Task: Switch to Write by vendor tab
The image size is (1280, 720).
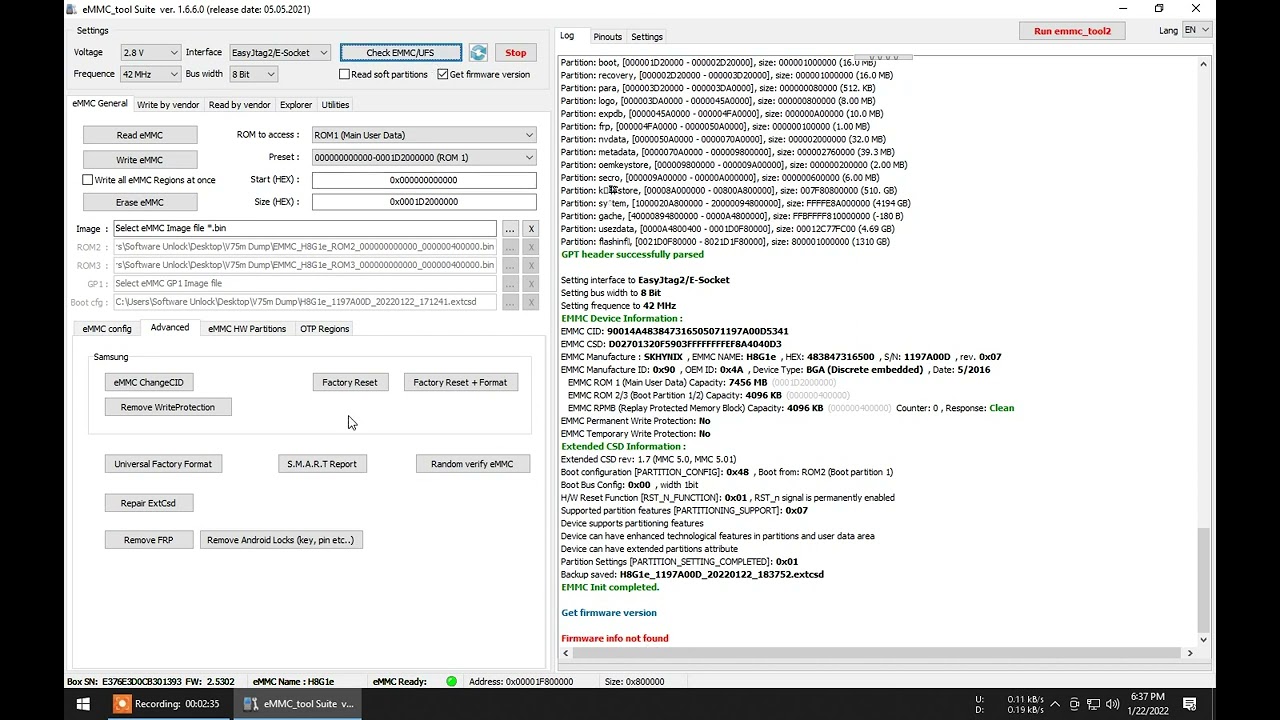Action: point(168,105)
